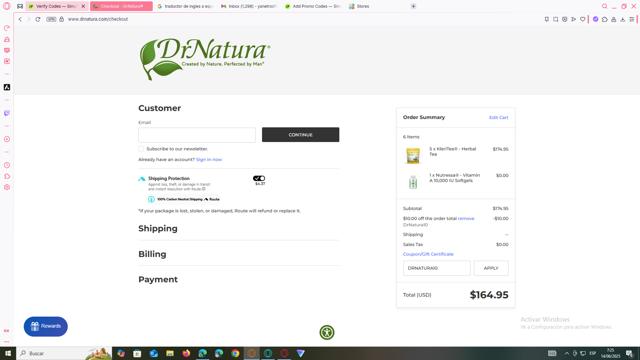Tick Subscribe to our newsletter checkbox
The image size is (640, 360).
coord(141,149)
